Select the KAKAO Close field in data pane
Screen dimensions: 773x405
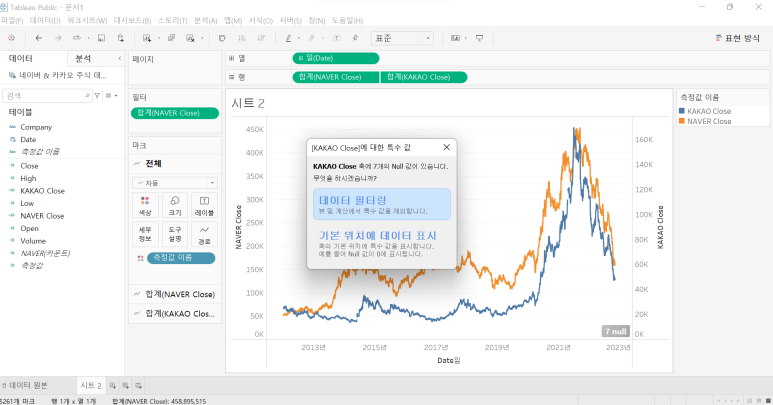[x=42, y=191]
